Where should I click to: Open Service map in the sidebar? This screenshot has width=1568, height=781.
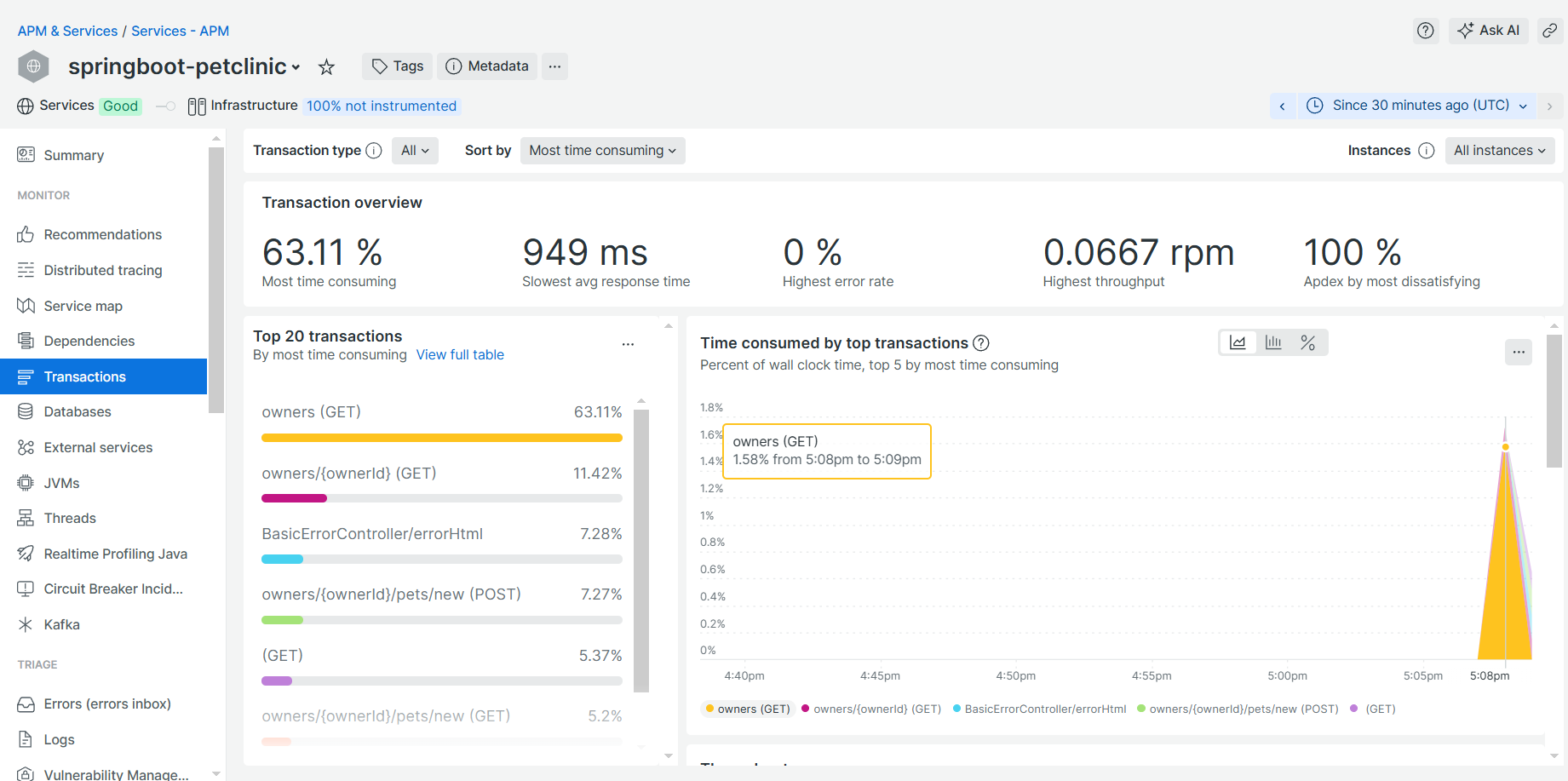pyautogui.click(x=104, y=306)
